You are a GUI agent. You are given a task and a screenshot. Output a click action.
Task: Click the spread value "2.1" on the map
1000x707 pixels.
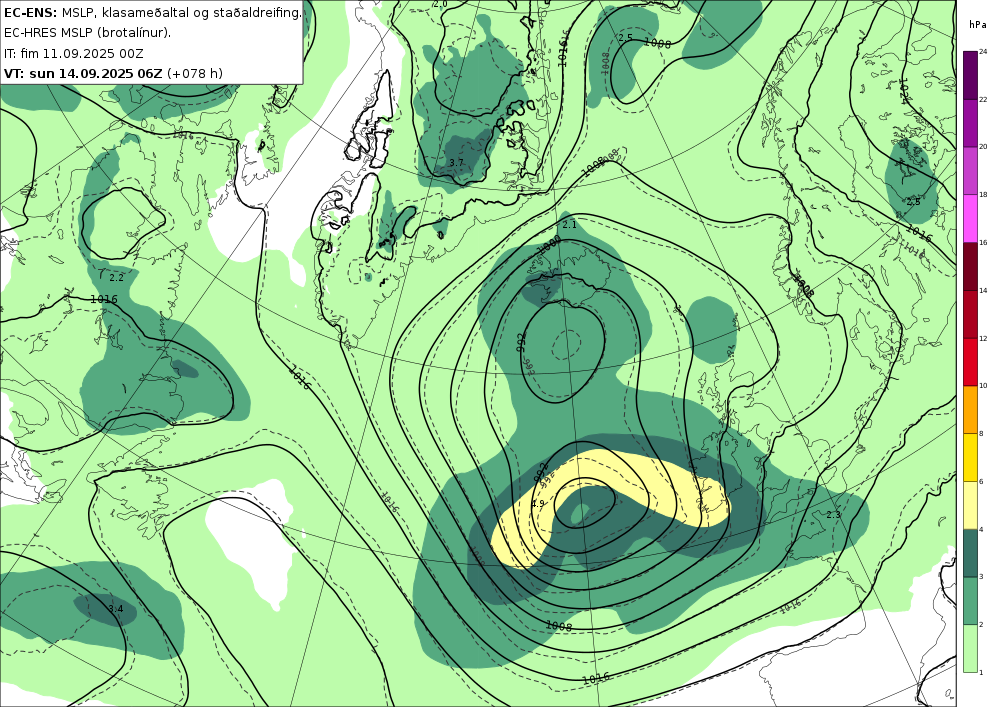tap(570, 224)
